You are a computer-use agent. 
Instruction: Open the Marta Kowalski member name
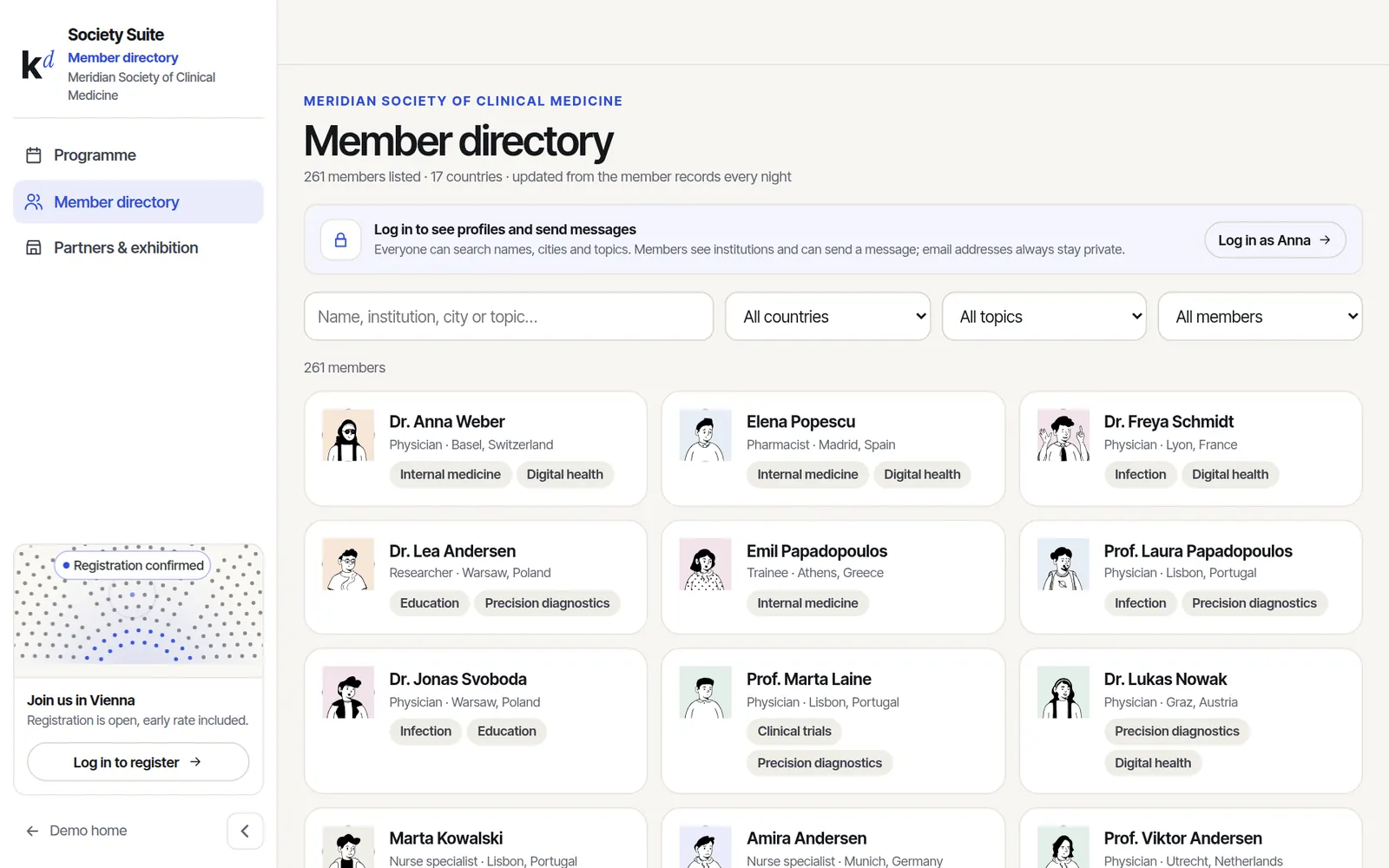click(446, 838)
